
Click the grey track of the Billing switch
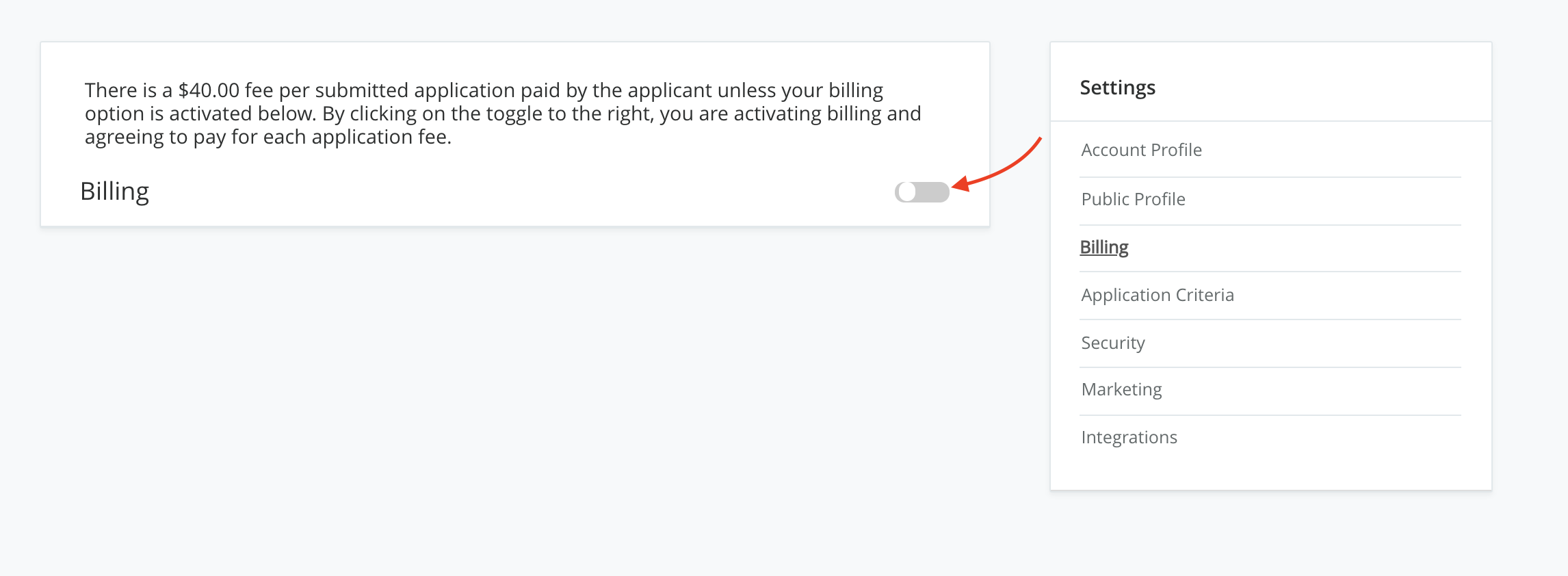point(933,192)
